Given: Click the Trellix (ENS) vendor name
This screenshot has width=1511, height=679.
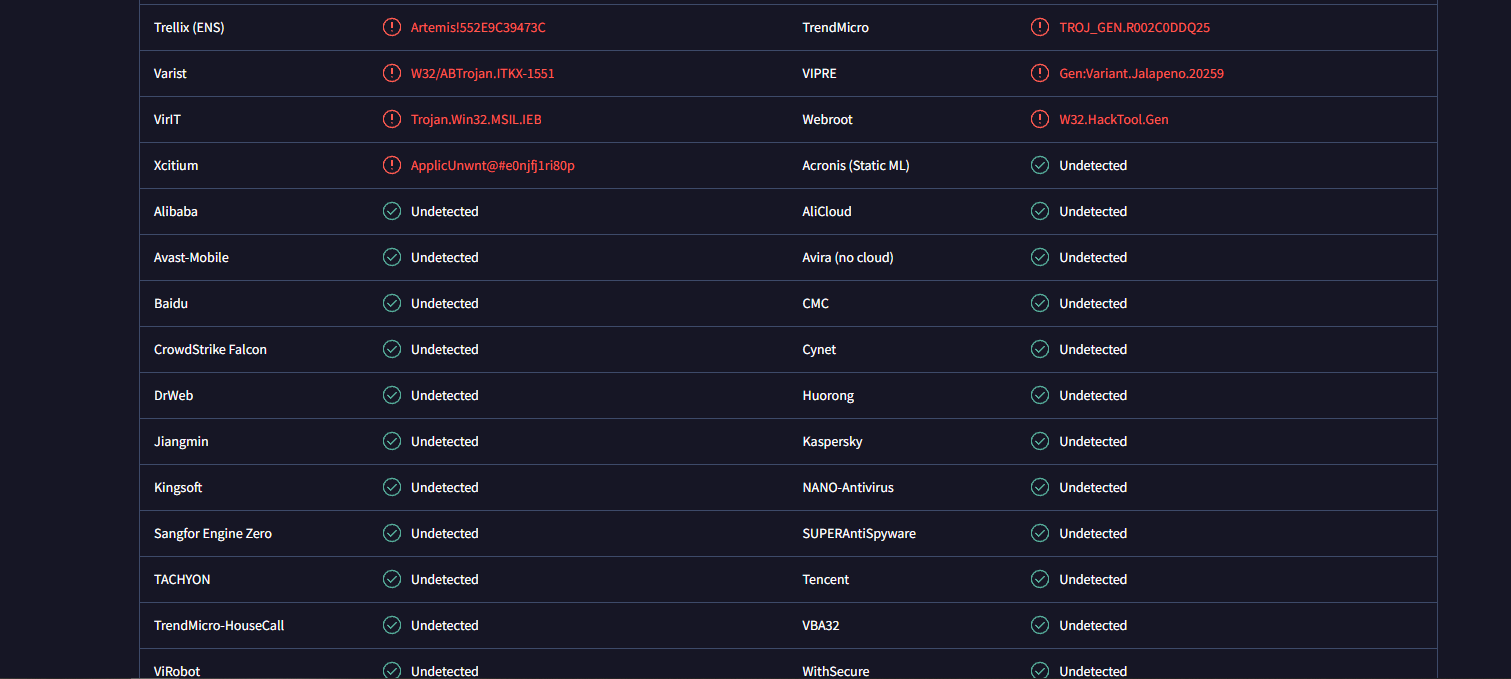Looking at the screenshot, I should point(189,28).
